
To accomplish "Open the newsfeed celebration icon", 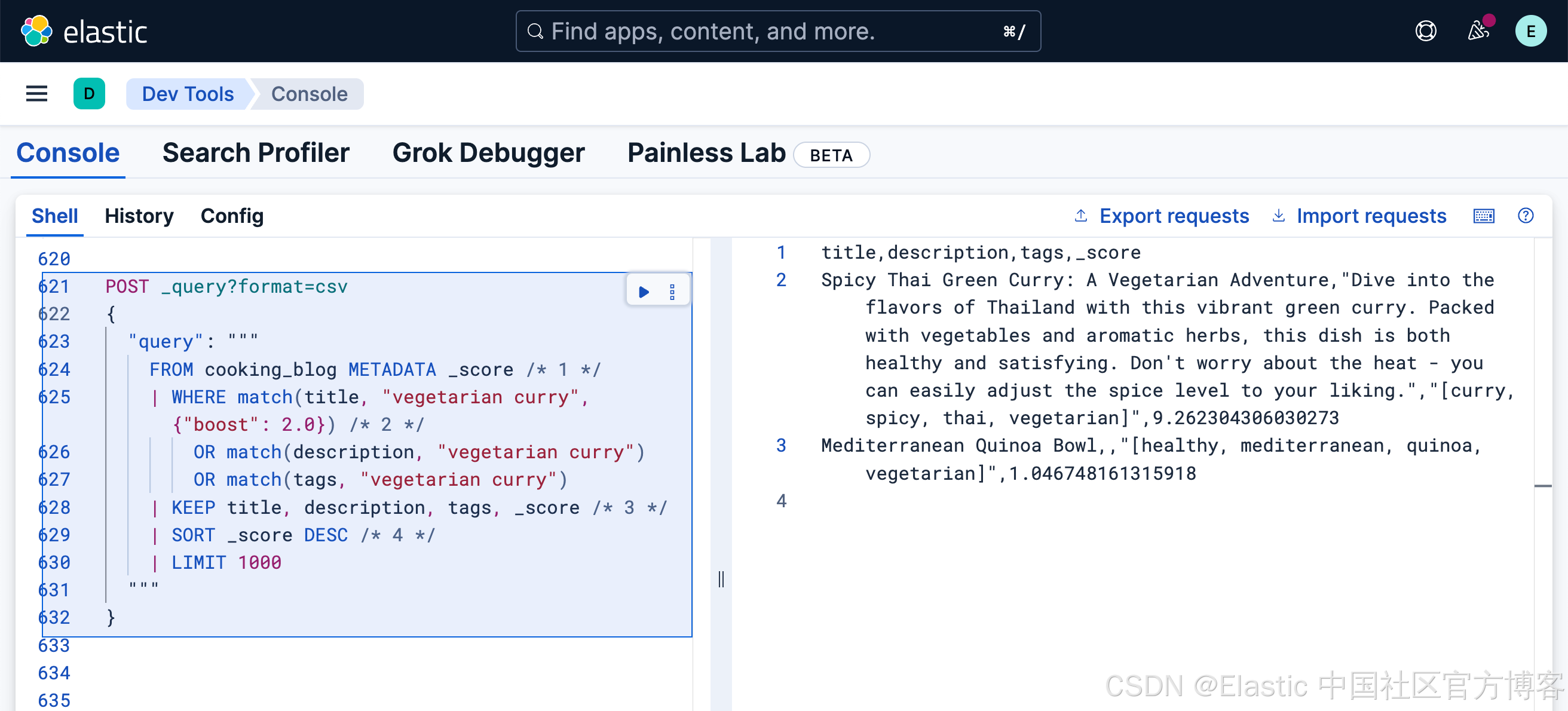I will pyautogui.click(x=1478, y=31).
